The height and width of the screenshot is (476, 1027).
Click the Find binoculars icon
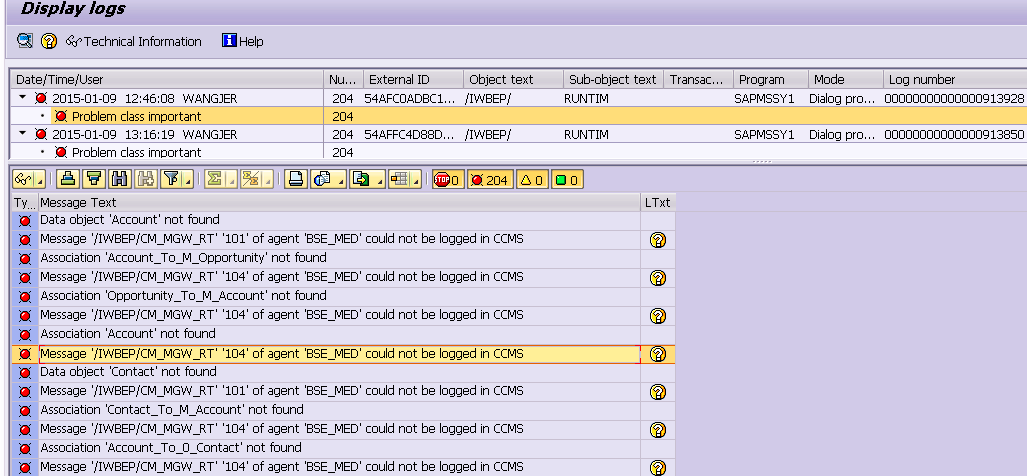(x=119, y=179)
